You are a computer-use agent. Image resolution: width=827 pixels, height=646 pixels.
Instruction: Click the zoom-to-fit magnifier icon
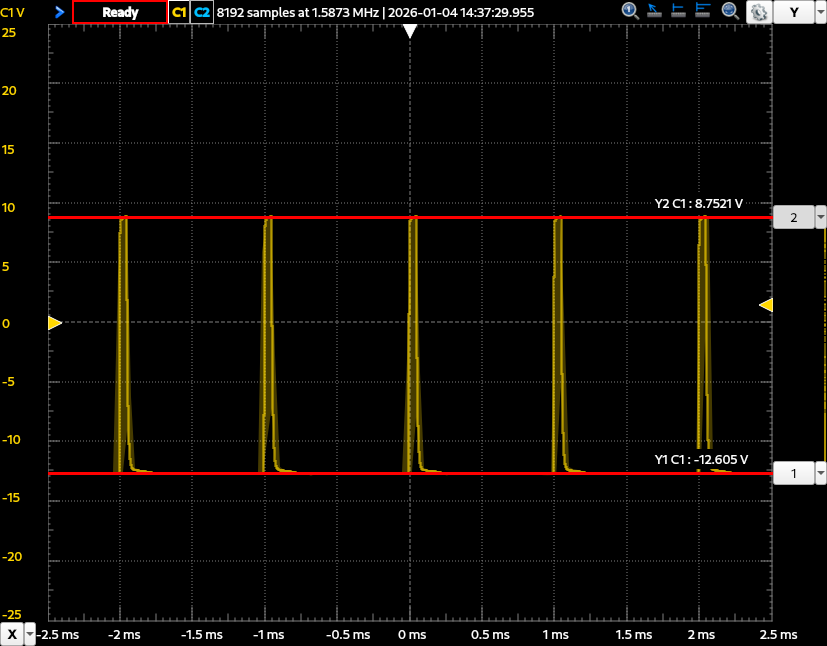(x=730, y=12)
